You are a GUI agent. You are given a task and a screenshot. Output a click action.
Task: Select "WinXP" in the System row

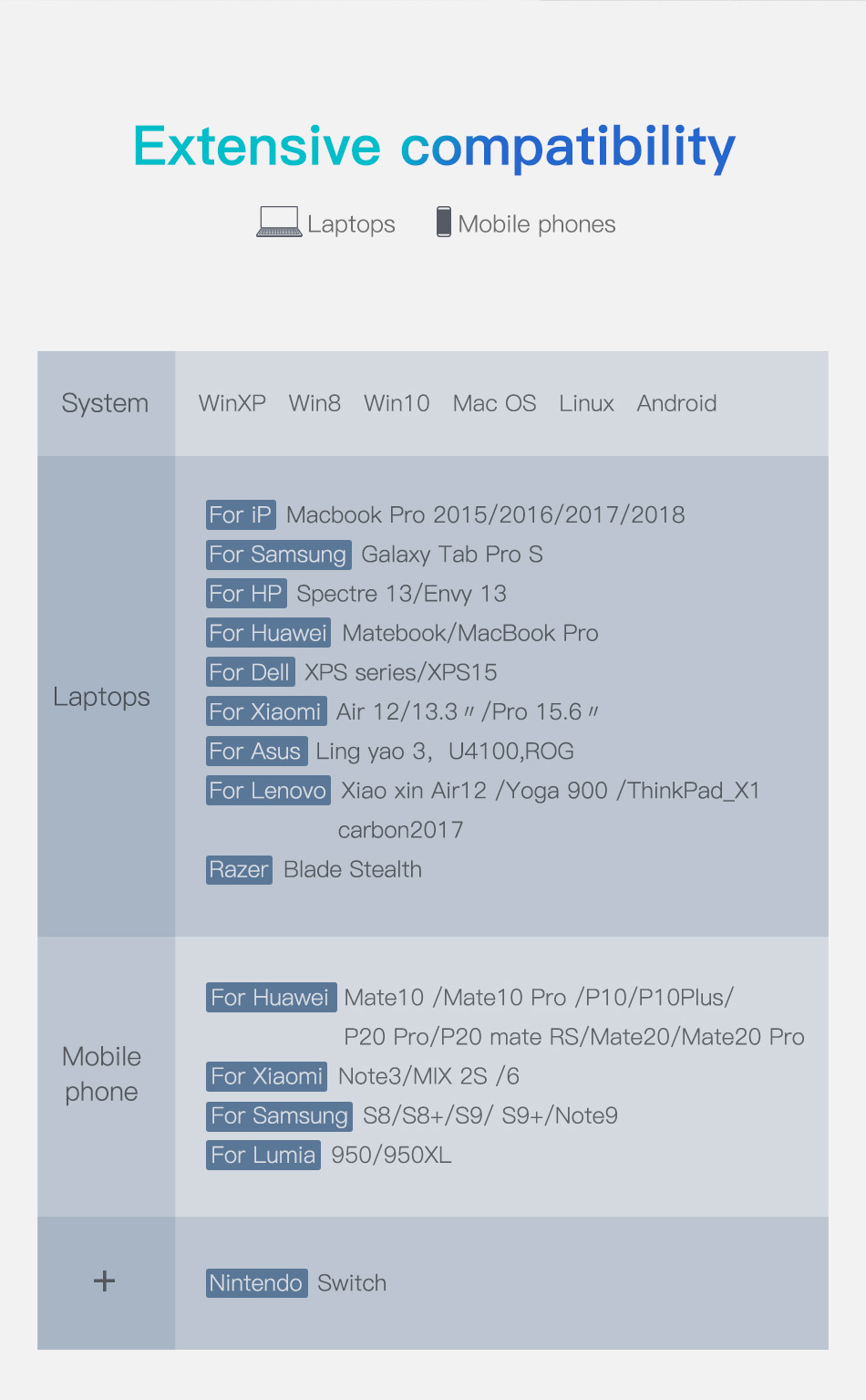[232, 403]
